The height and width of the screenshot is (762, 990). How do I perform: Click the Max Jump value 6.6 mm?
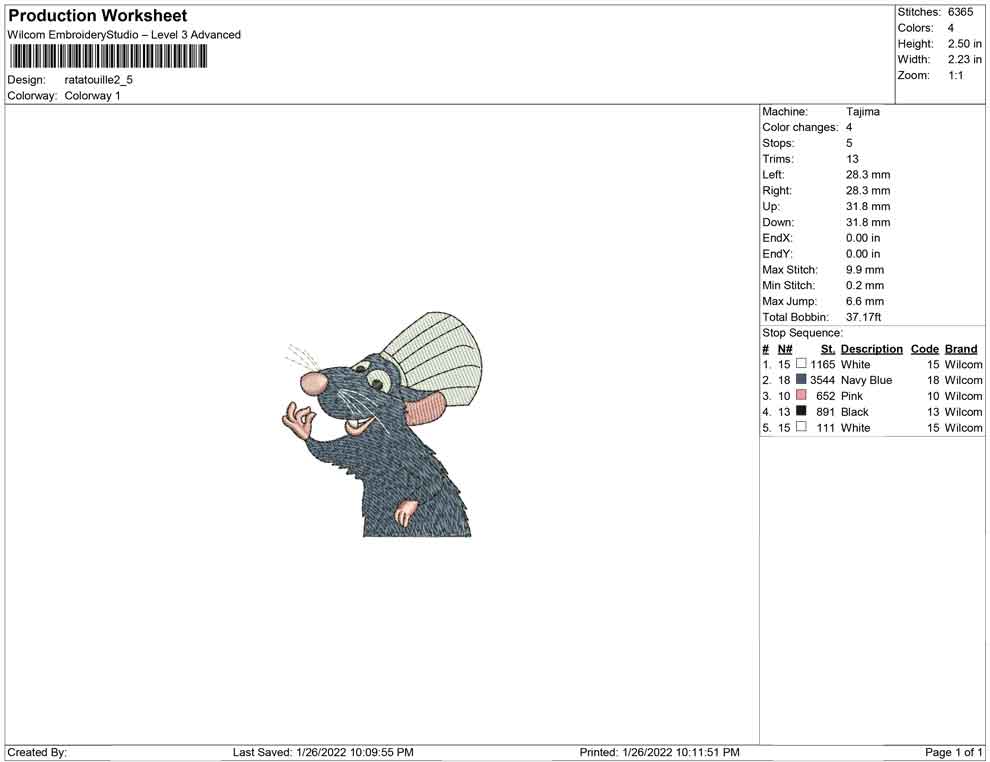[x=865, y=301]
